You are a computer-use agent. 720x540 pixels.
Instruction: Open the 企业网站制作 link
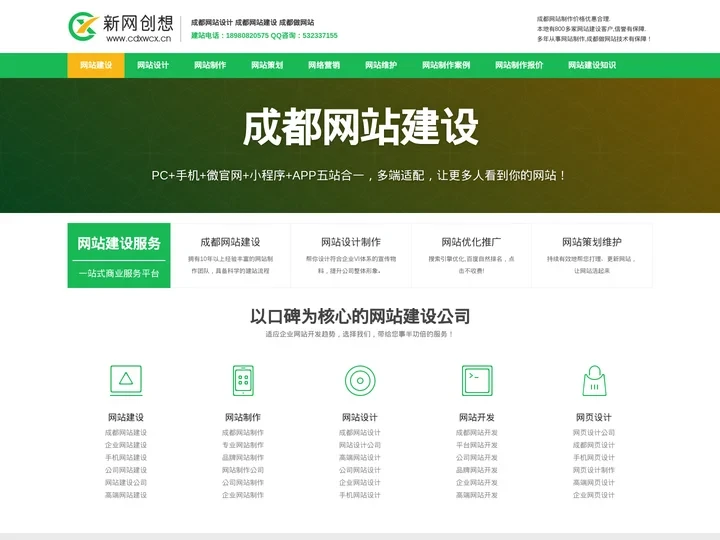(243, 495)
